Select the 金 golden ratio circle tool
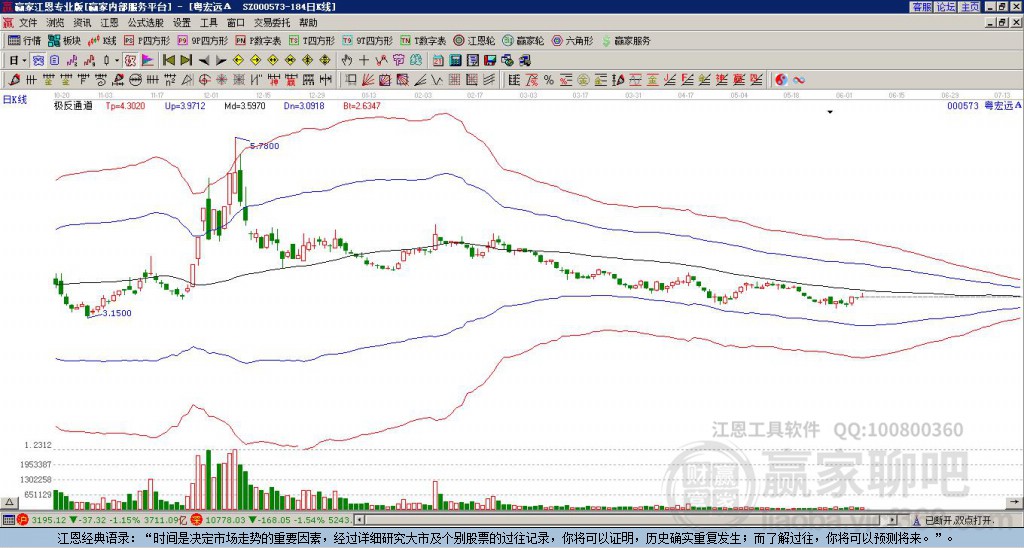This screenshot has width=1024, height=548. click(x=583, y=80)
